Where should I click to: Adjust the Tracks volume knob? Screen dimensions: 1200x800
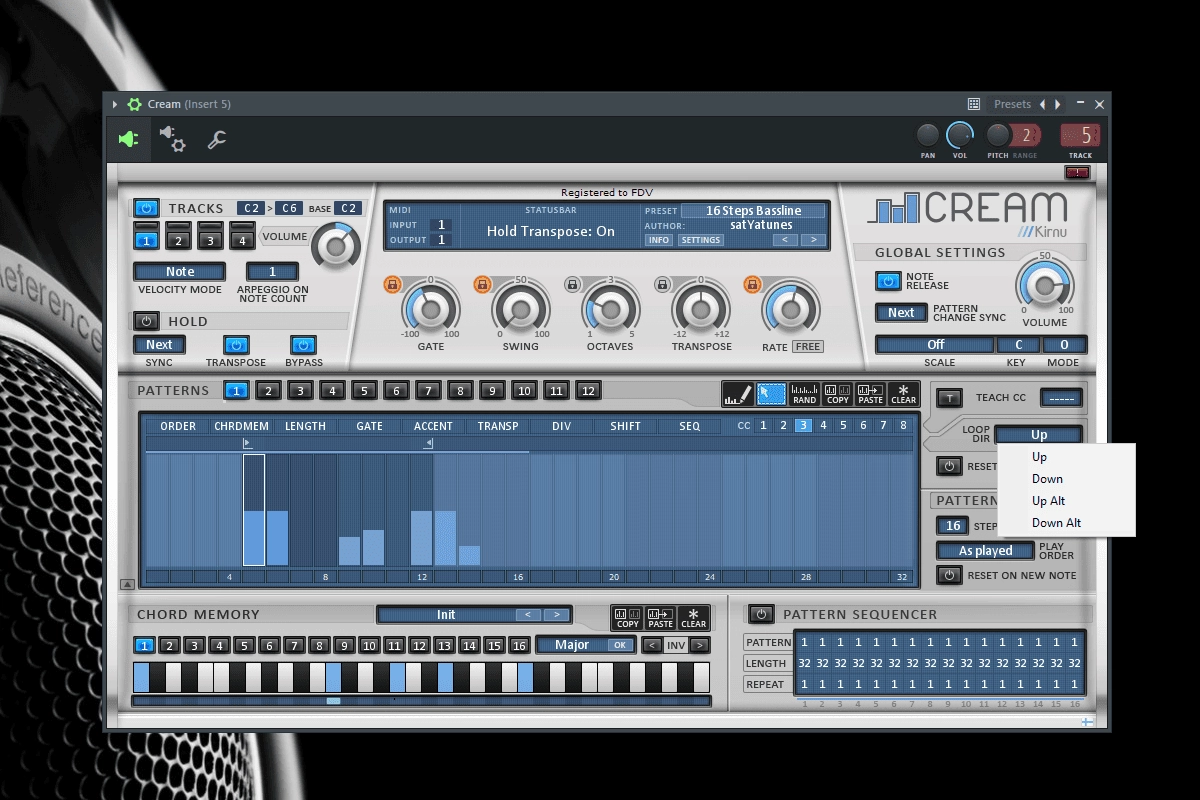coord(334,245)
